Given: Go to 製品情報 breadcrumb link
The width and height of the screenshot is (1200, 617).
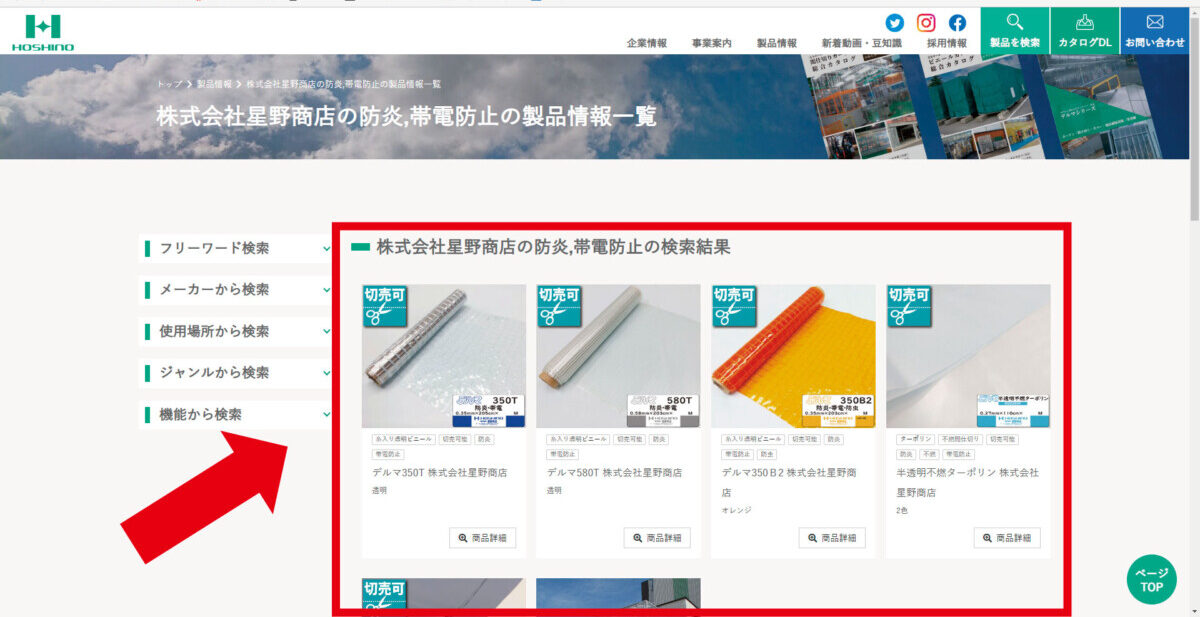Looking at the screenshot, I should (x=214, y=84).
